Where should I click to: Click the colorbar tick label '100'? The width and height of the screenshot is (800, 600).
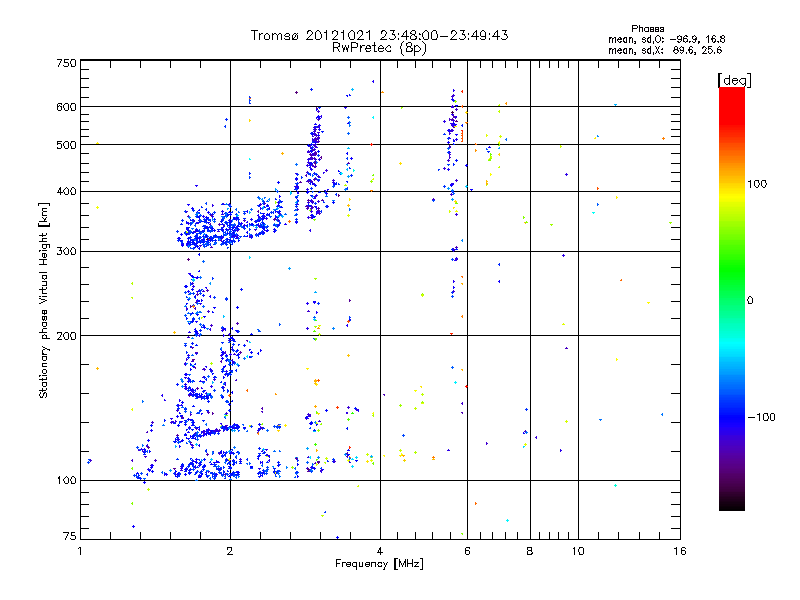coord(757,184)
